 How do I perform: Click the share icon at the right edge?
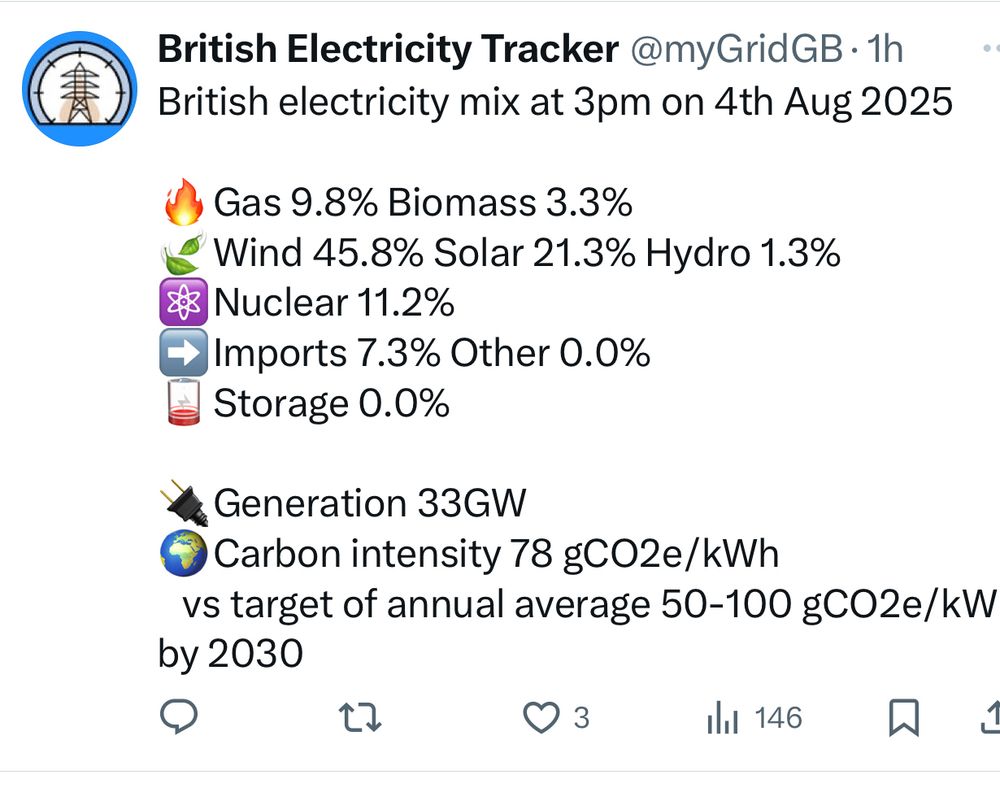pos(990,717)
